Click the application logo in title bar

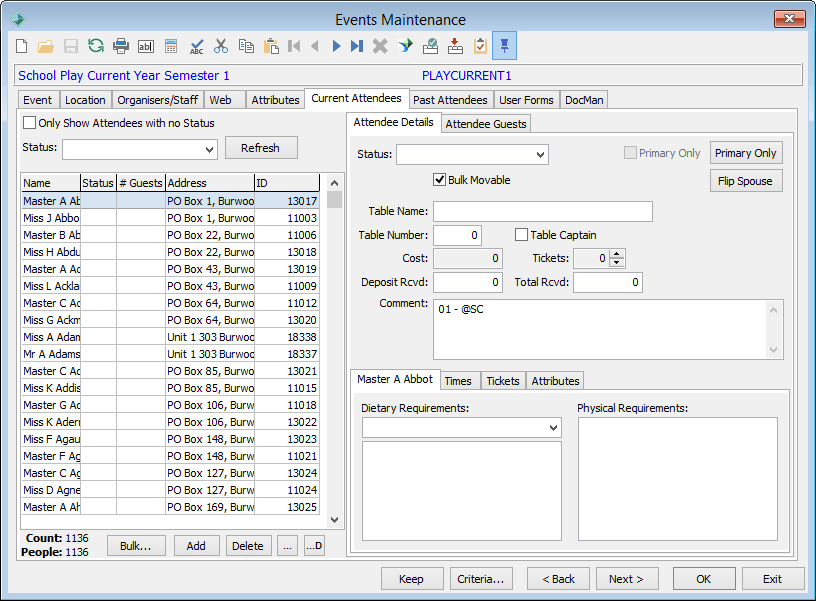click(x=18, y=19)
